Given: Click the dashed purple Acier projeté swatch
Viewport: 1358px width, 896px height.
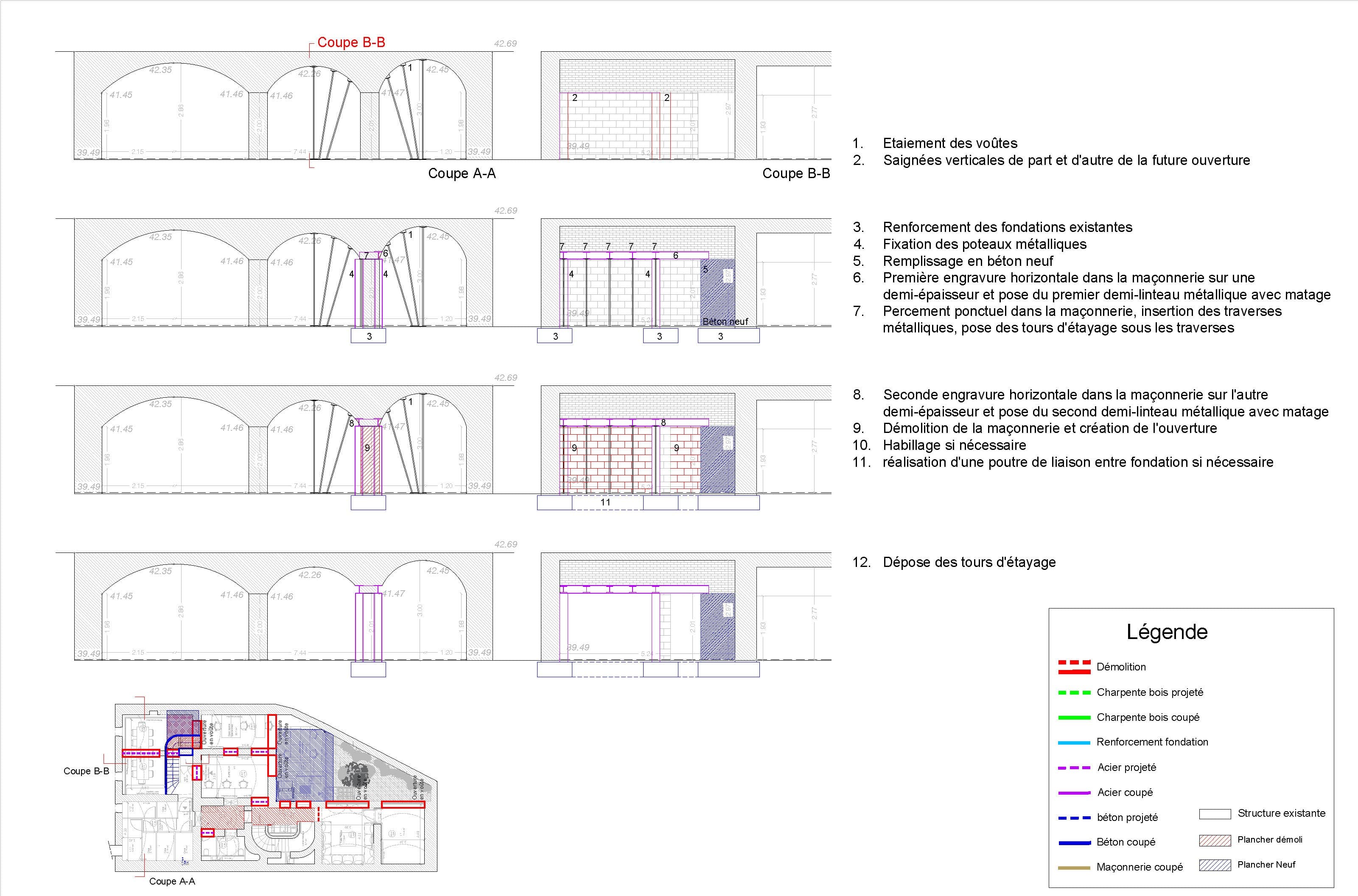Looking at the screenshot, I should 1075,768.
